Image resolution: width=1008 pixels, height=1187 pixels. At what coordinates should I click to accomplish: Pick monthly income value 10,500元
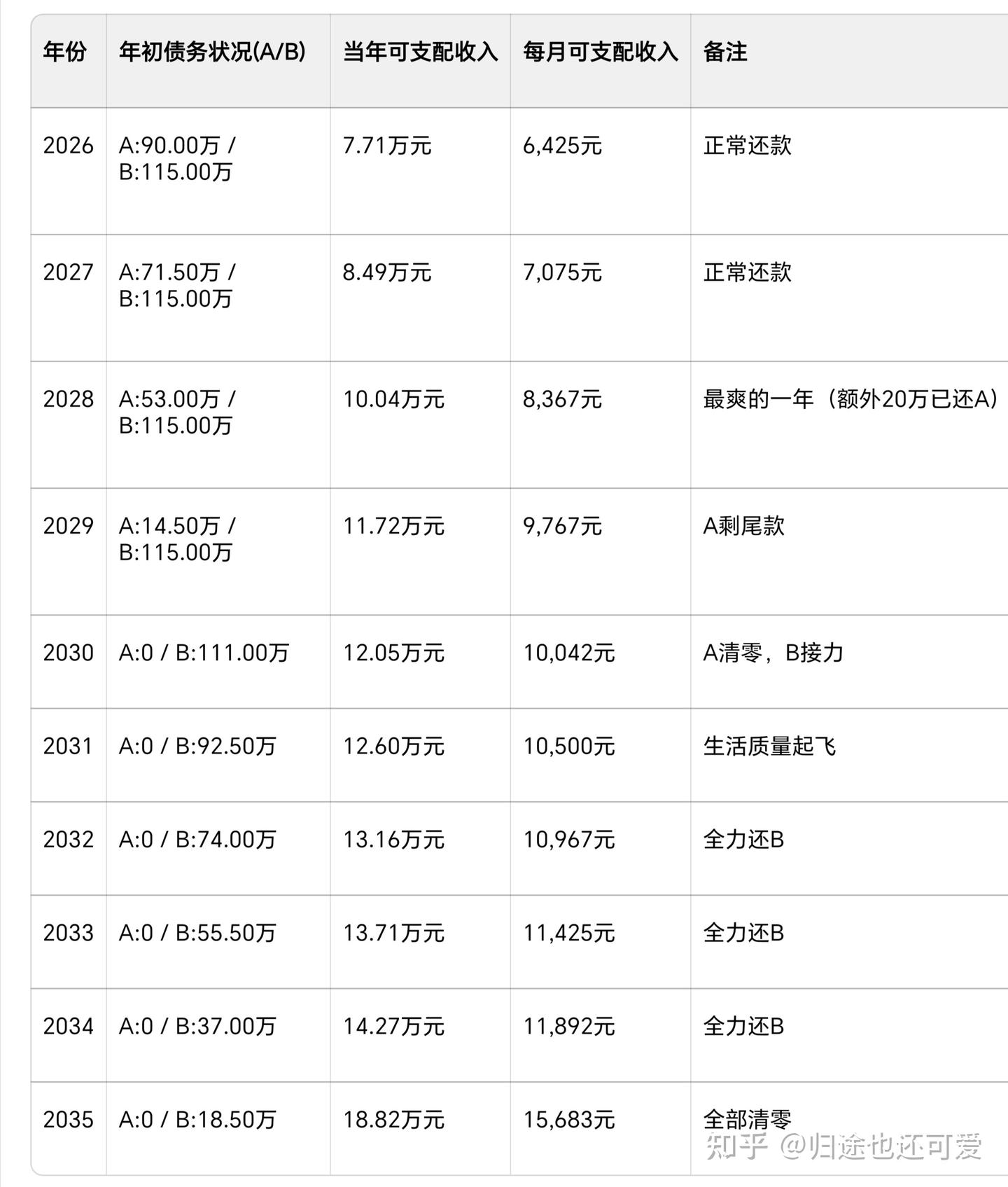tap(569, 746)
